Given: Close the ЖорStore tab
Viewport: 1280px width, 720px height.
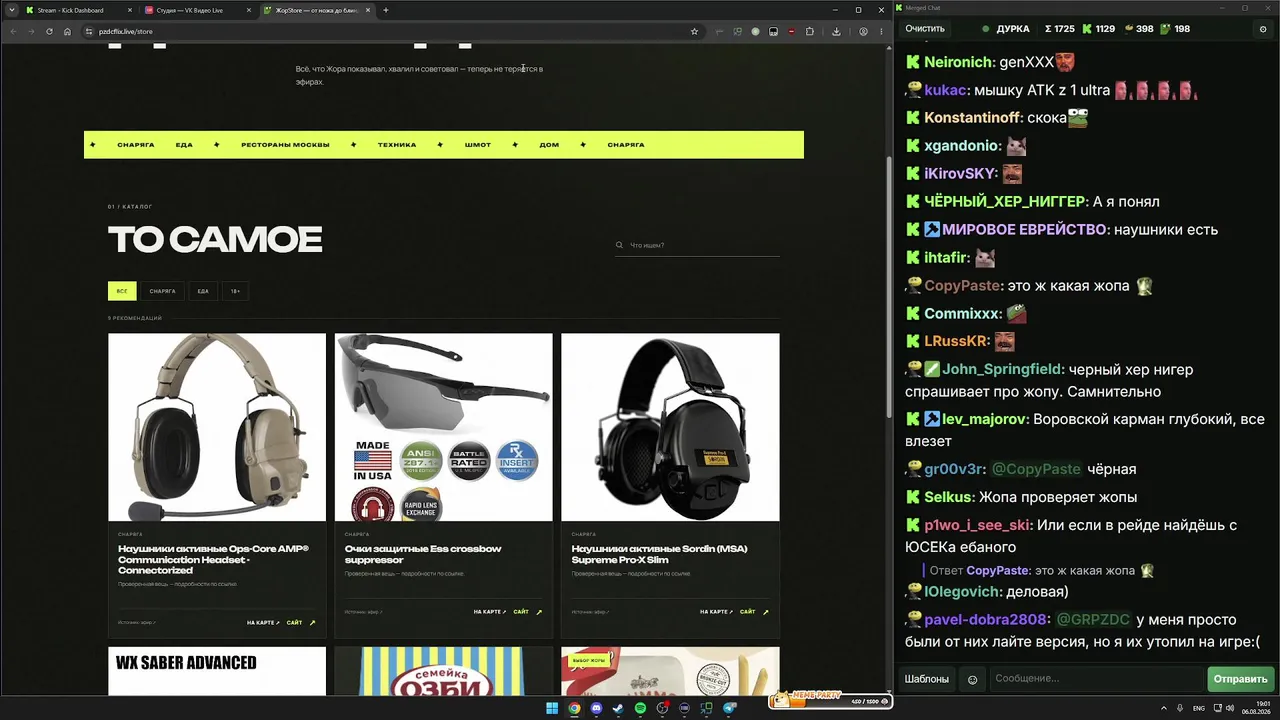Looking at the screenshot, I should click(x=368, y=10).
